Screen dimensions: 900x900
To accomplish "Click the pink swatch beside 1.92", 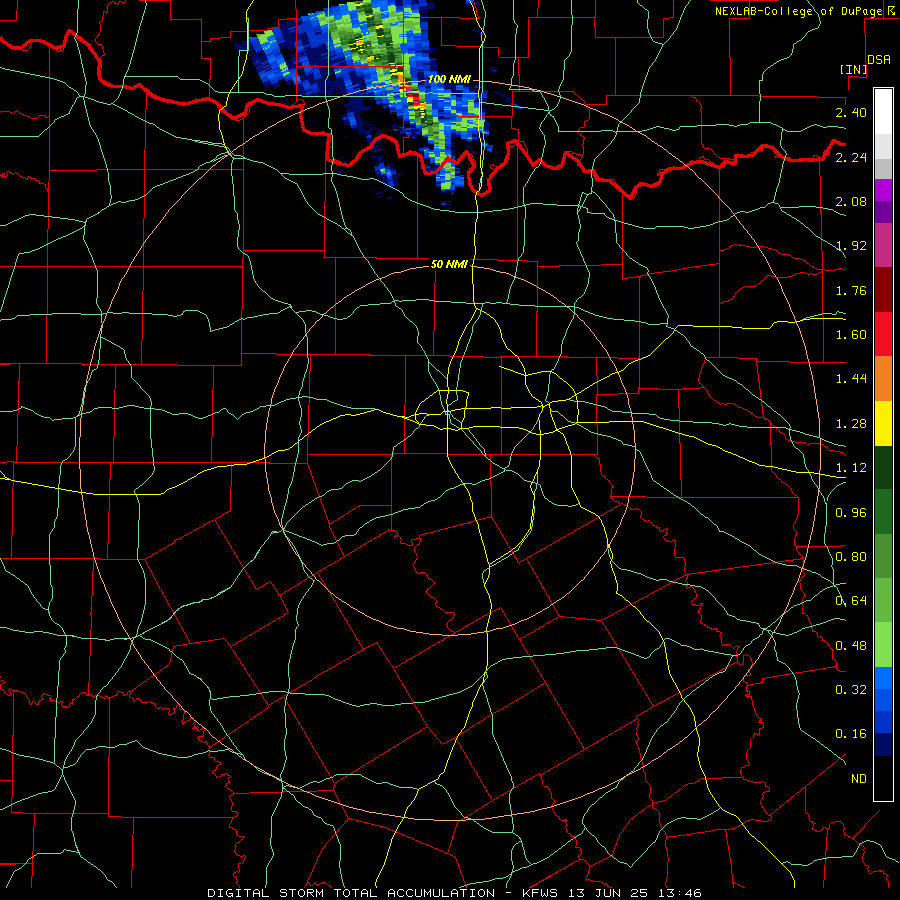I will [883, 245].
